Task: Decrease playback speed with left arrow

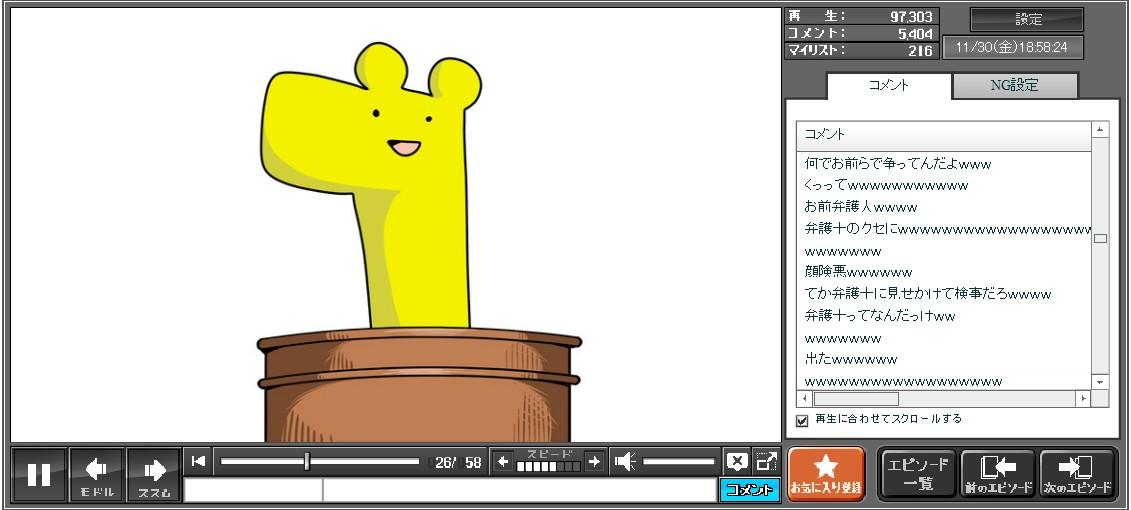Action: 503,461
